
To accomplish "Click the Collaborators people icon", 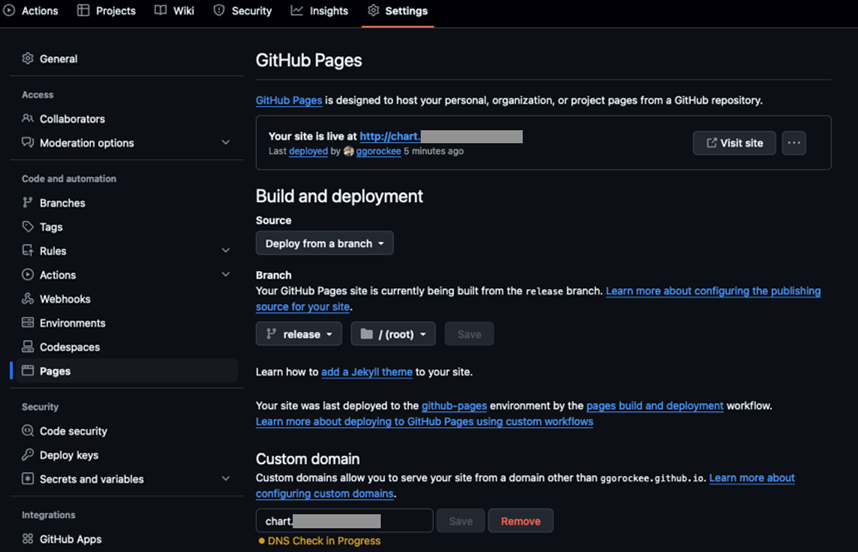I will point(27,118).
